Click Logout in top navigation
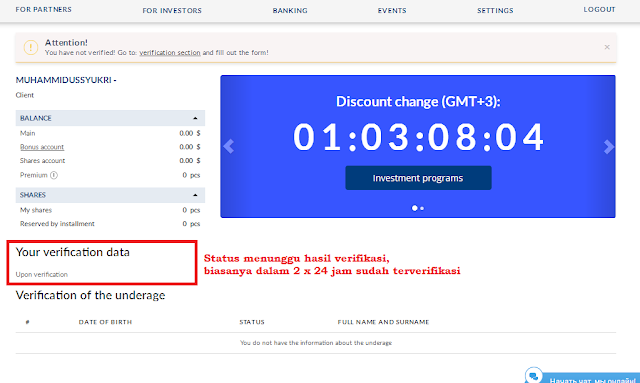 click(599, 9)
